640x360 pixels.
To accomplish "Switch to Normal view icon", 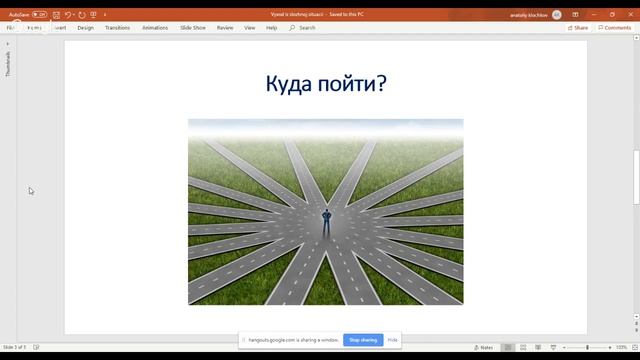I will point(508,347).
